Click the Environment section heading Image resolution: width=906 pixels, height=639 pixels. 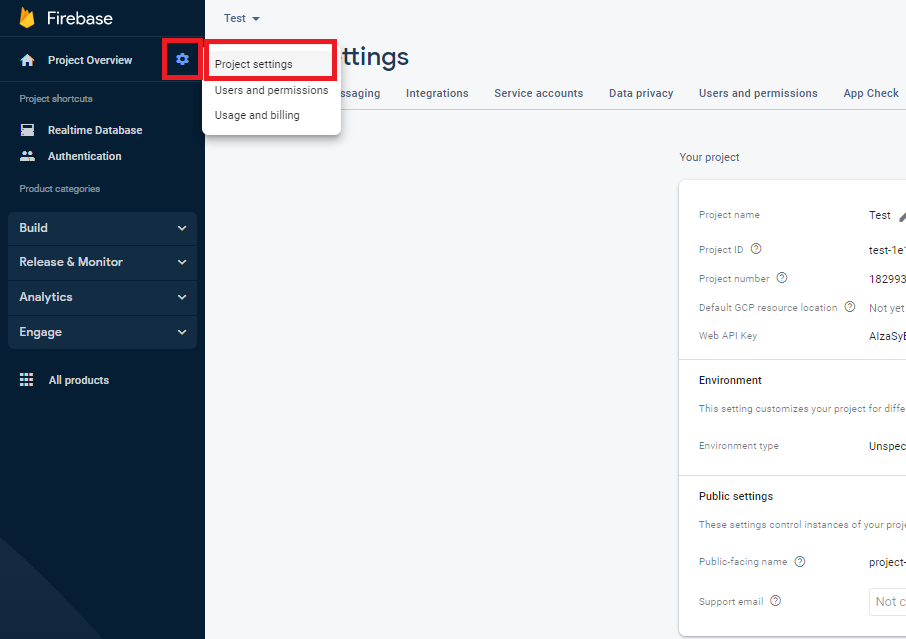tap(730, 380)
